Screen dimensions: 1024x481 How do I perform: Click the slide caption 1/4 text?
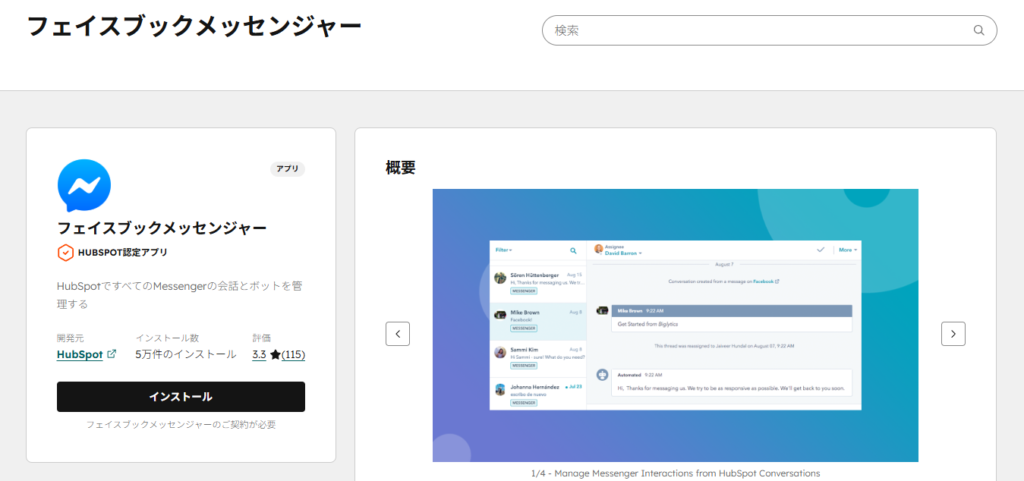pyautogui.click(x=675, y=473)
